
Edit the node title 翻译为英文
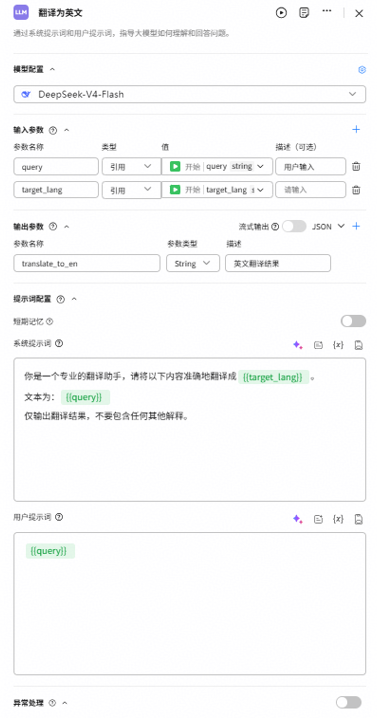coord(60,13)
